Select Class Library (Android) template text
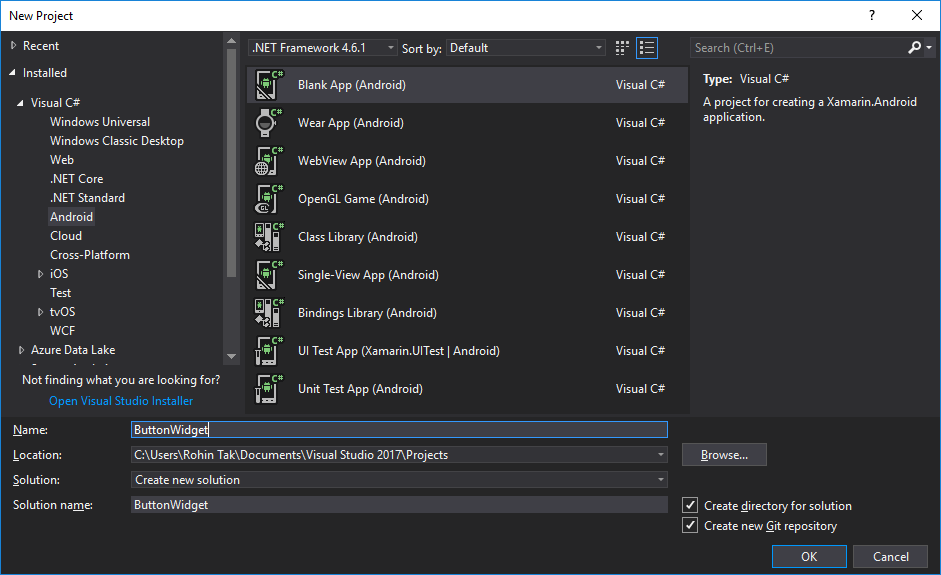This screenshot has height=575, width=941. [x=358, y=237]
